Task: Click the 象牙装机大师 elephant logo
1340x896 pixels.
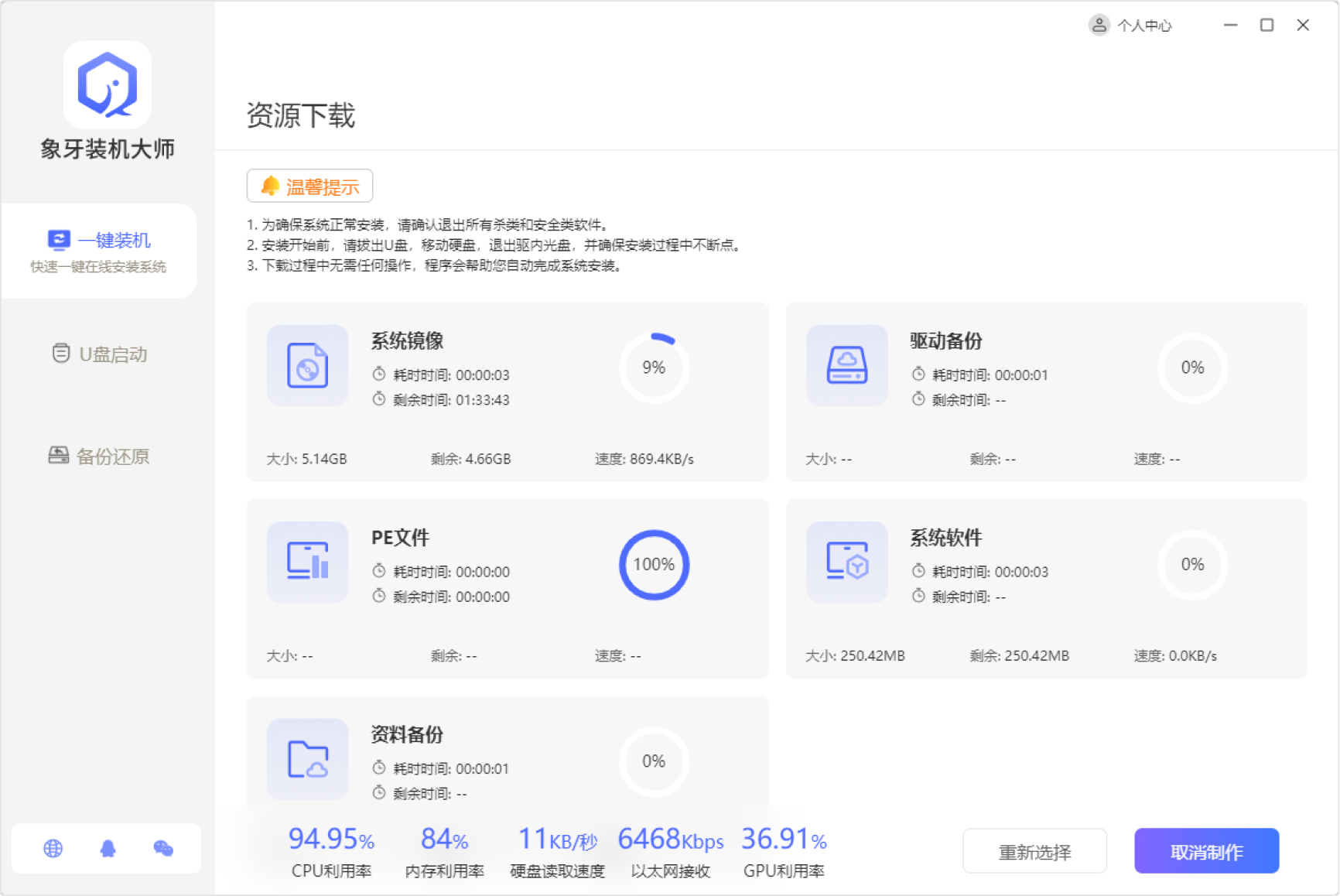Action: tap(107, 84)
